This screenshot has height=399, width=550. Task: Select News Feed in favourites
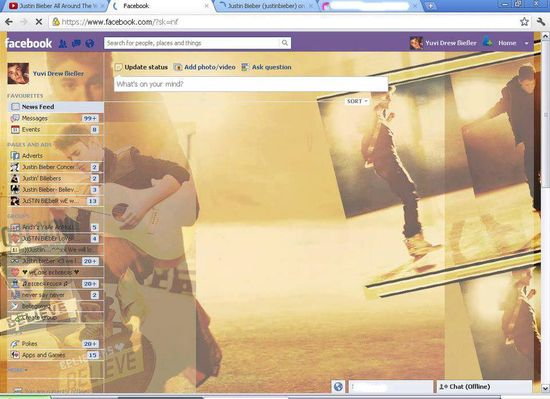(x=55, y=107)
